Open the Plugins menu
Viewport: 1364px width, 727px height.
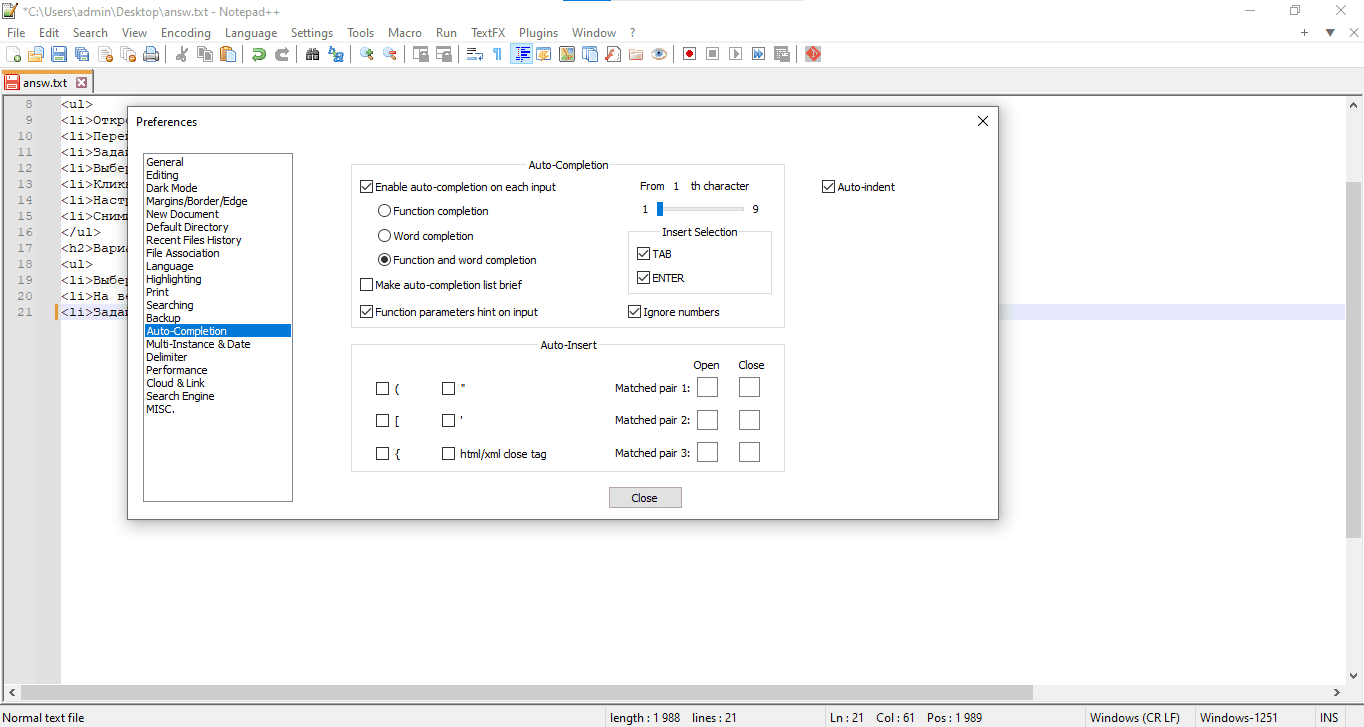coord(538,33)
